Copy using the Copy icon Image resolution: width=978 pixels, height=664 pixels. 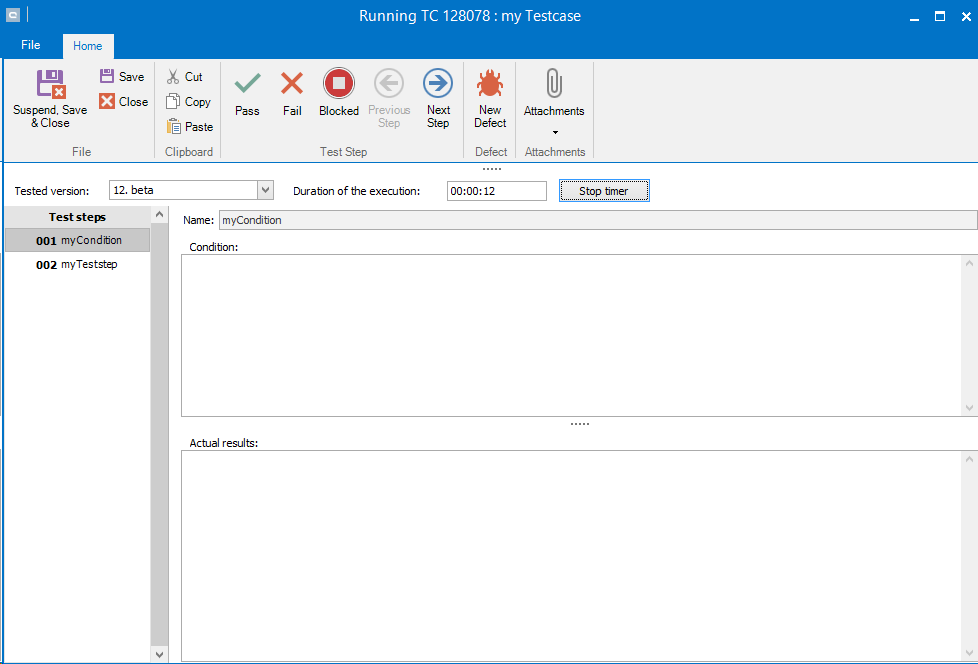(173, 102)
